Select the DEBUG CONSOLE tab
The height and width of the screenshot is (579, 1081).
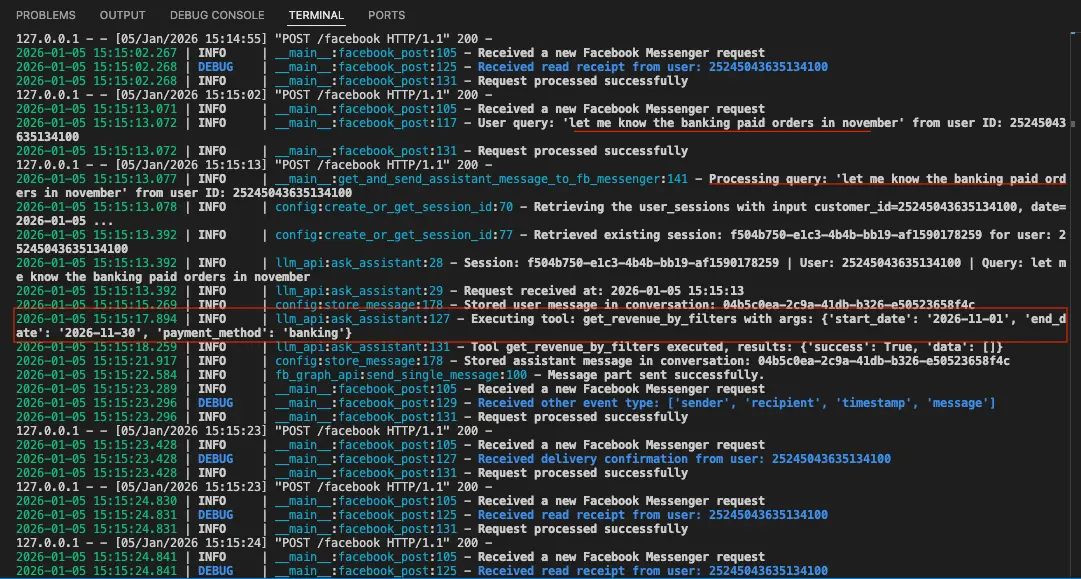pos(217,14)
